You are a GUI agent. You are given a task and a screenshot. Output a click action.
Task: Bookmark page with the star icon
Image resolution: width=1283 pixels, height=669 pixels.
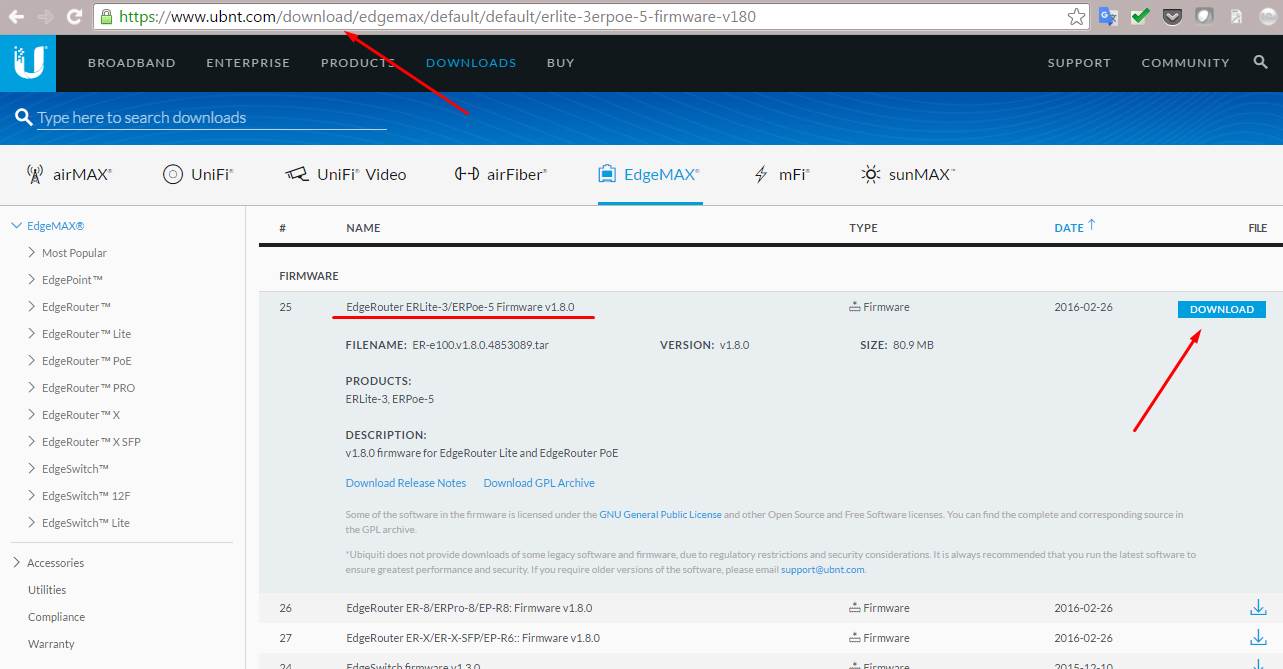coord(1076,17)
